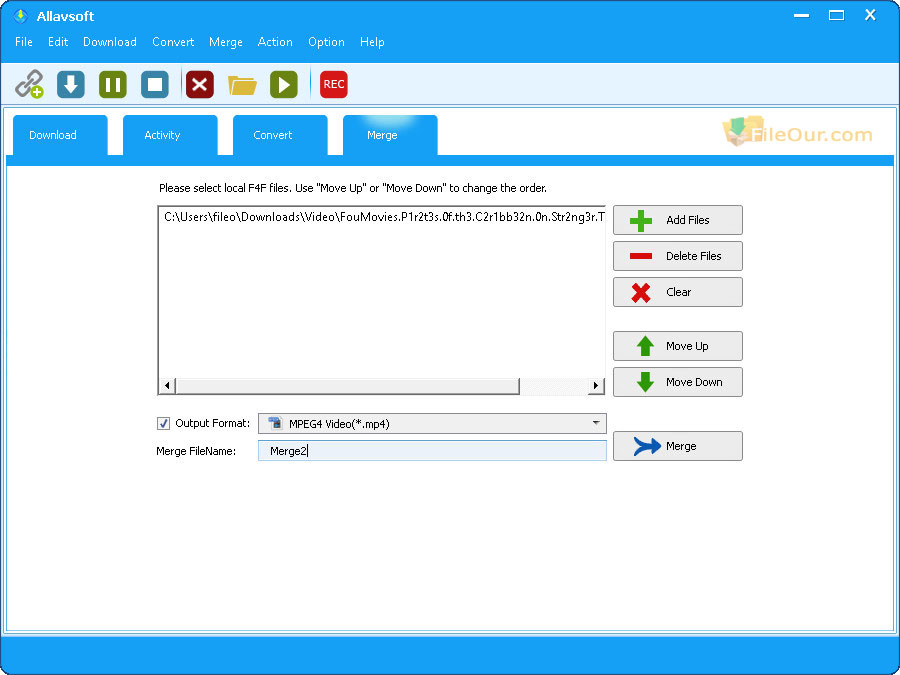Image resolution: width=900 pixels, height=675 pixels.
Task: Click the file list right scroll arrow
Action: click(x=596, y=385)
